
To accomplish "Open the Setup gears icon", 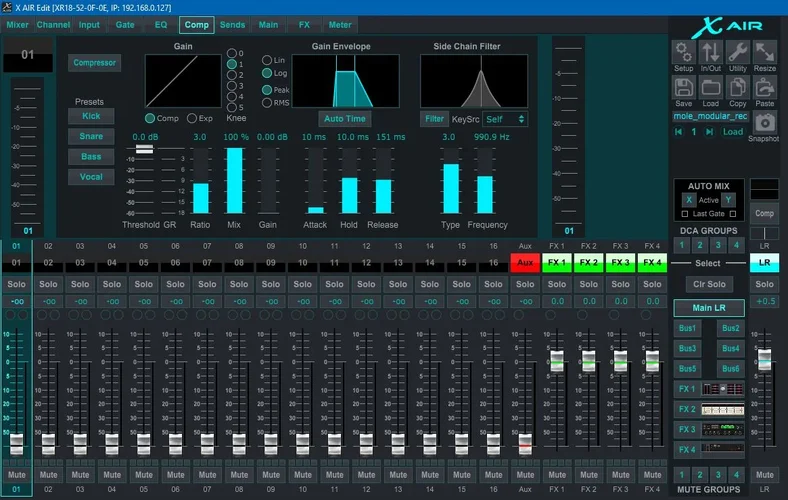I will (x=684, y=52).
